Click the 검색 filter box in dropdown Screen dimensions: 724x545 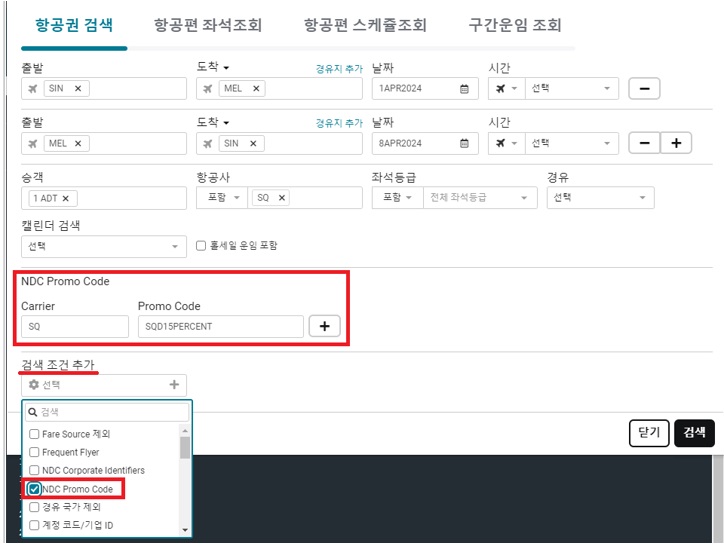[107, 412]
